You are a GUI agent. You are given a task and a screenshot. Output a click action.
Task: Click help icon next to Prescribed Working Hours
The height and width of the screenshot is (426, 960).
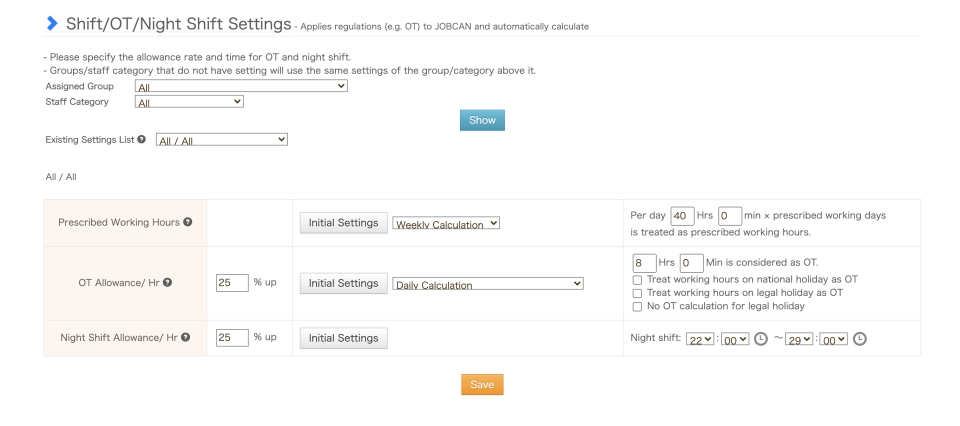pos(188,222)
